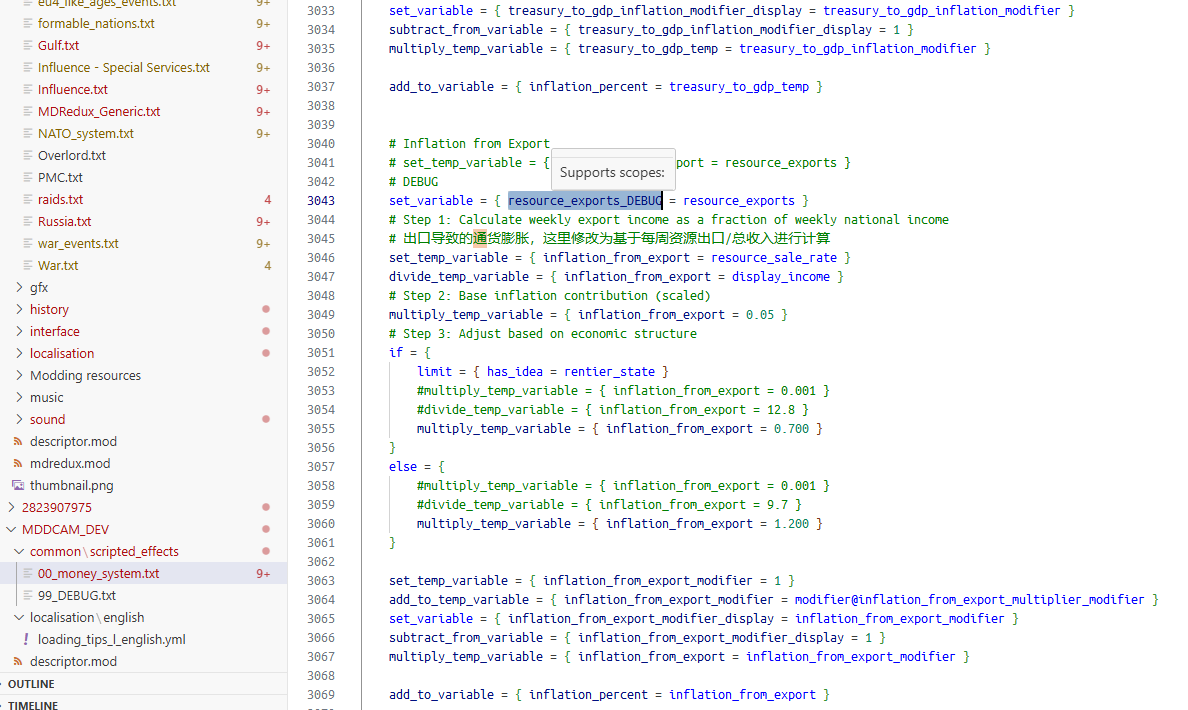Open NATO_system.txt file
Viewport: 1188px width, 710px height.
click(x=85, y=134)
